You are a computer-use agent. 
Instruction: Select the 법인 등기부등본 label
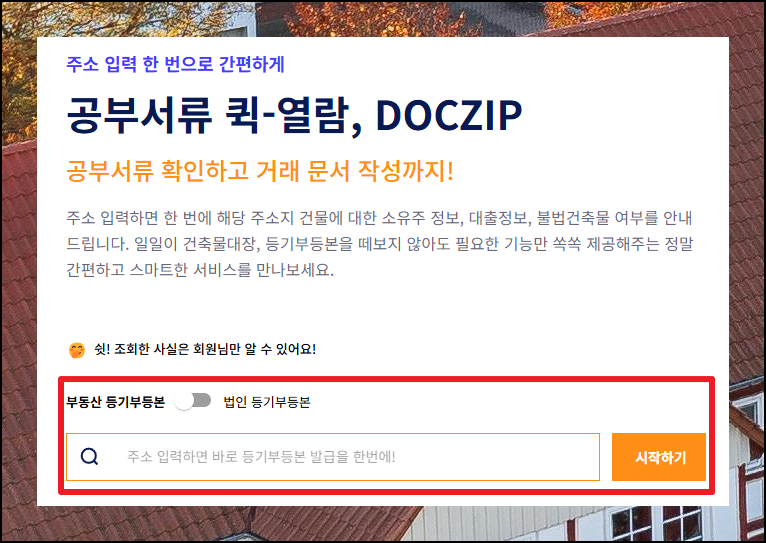tap(267, 402)
